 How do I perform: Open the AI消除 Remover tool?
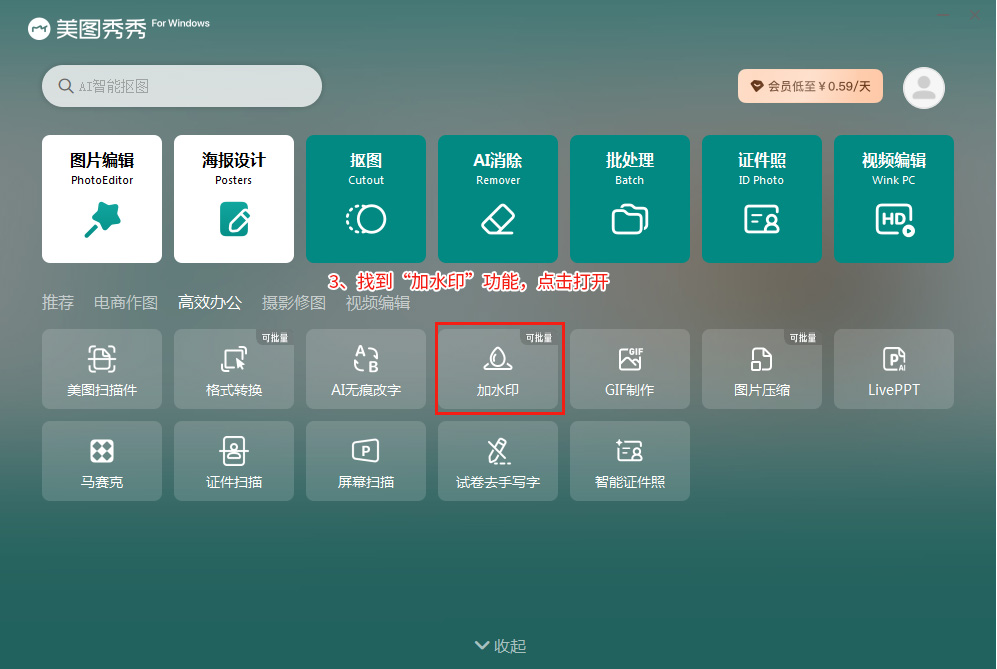[498, 198]
